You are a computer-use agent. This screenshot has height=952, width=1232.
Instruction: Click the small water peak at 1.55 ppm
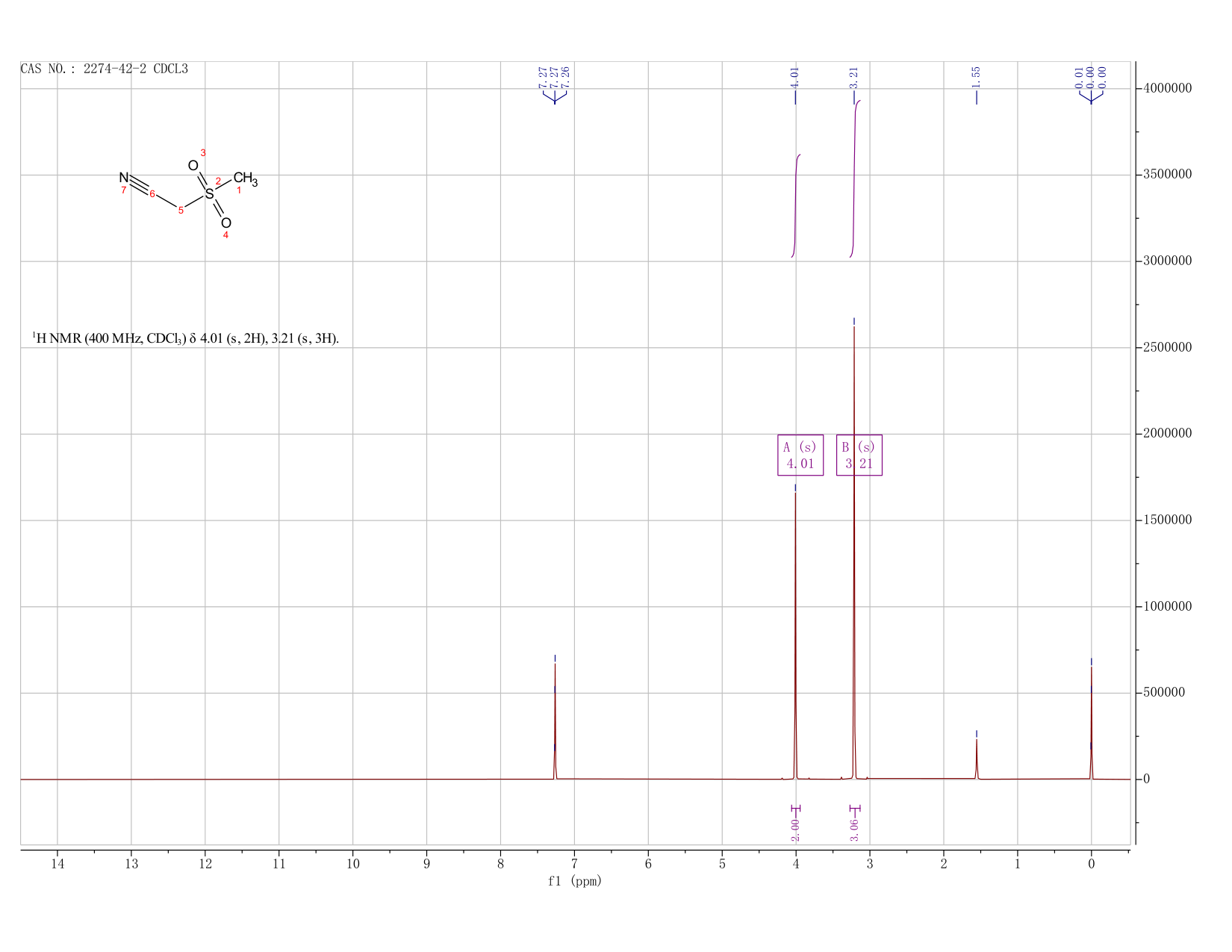pyautogui.click(x=976, y=758)
